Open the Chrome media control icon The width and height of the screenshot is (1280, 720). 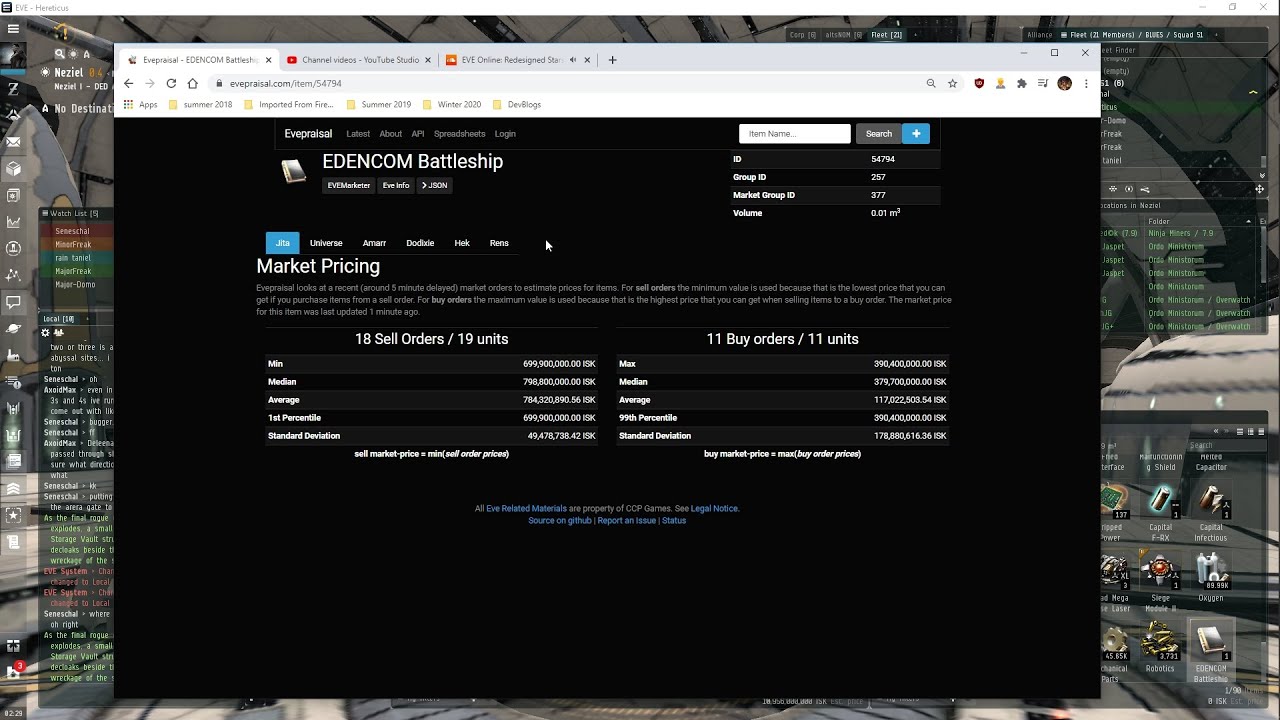pyautogui.click(x=1043, y=84)
